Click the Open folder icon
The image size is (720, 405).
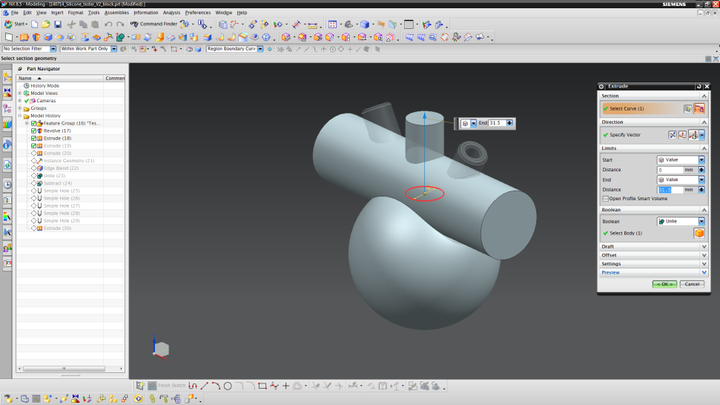[46, 24]
